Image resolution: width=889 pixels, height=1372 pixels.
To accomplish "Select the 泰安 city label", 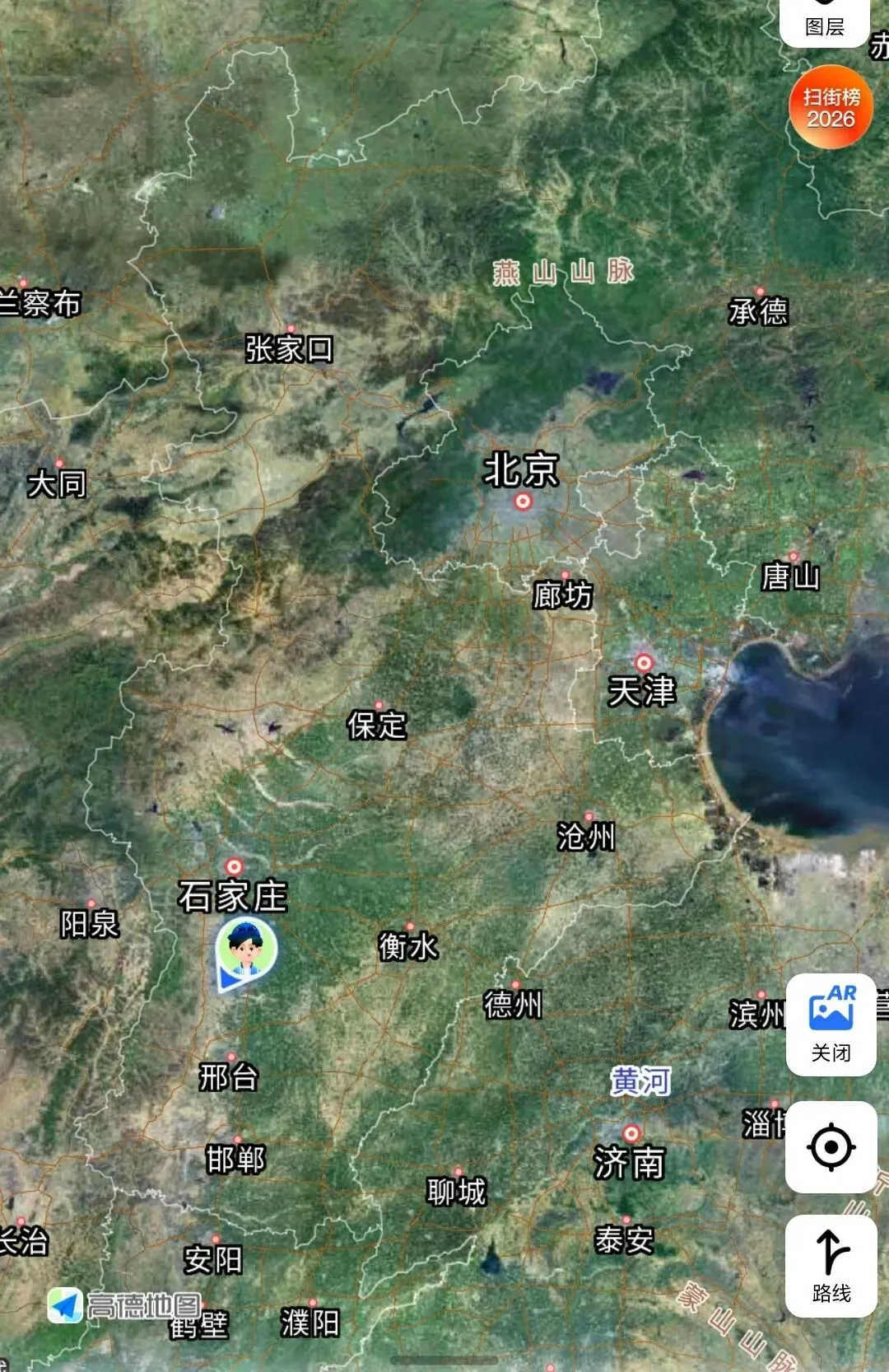I will [625, 1239].
